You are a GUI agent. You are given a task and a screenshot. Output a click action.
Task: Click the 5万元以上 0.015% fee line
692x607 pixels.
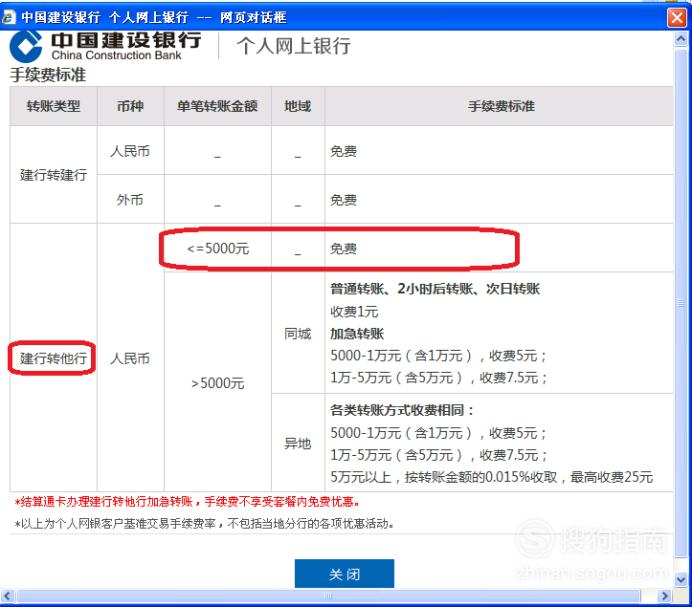(x=492, y=477)
